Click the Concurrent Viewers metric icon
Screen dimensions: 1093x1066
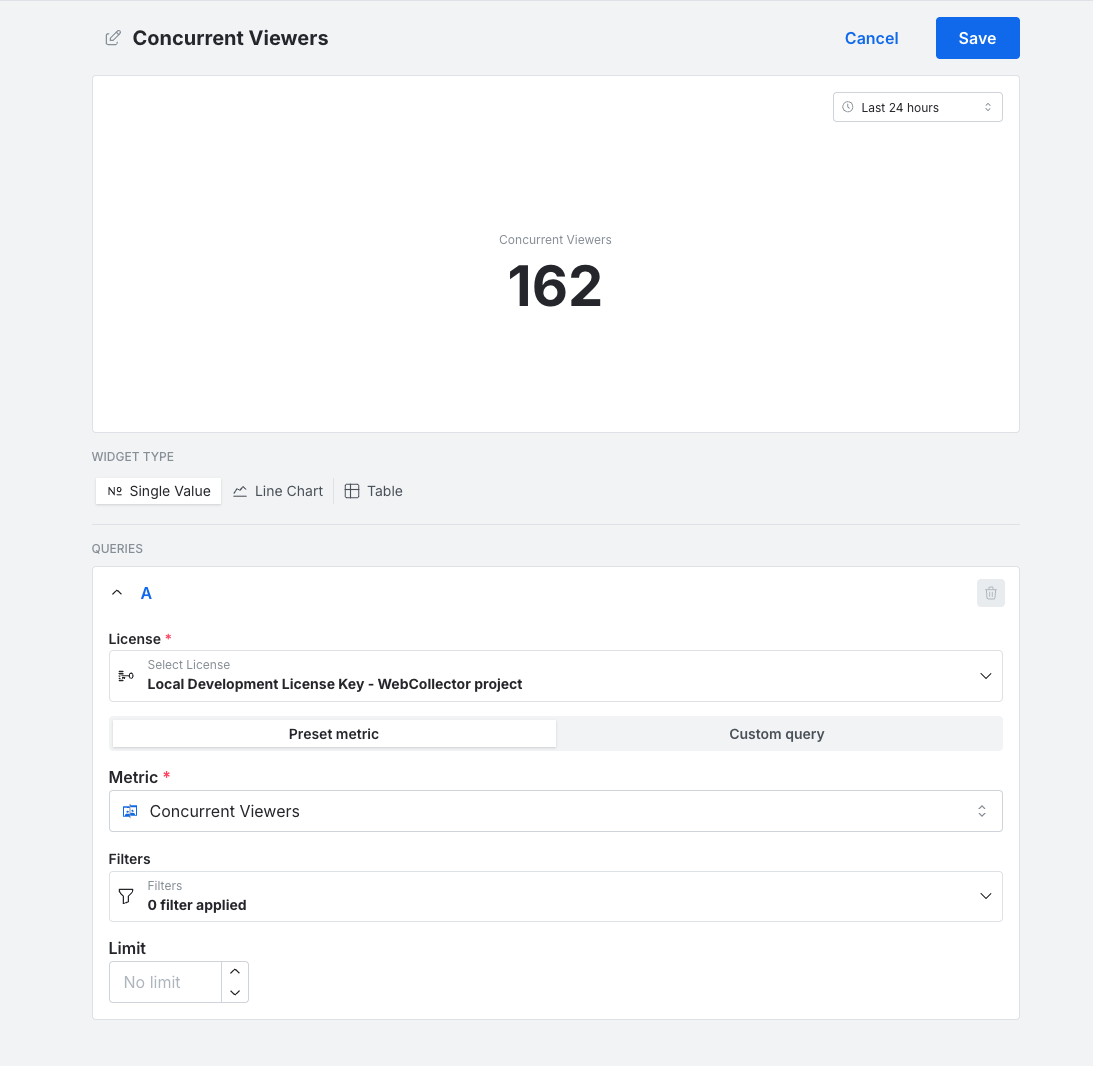(130, 812)
